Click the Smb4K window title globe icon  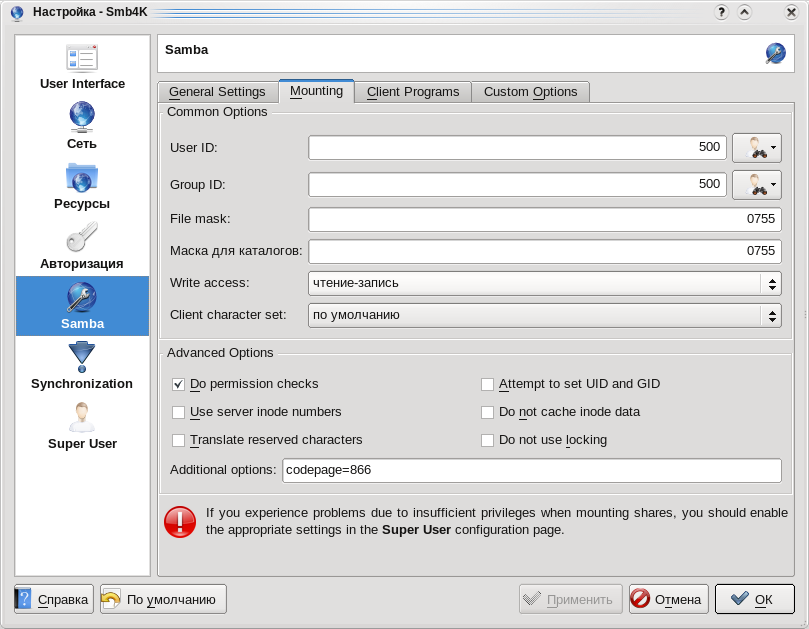(17, 12)
